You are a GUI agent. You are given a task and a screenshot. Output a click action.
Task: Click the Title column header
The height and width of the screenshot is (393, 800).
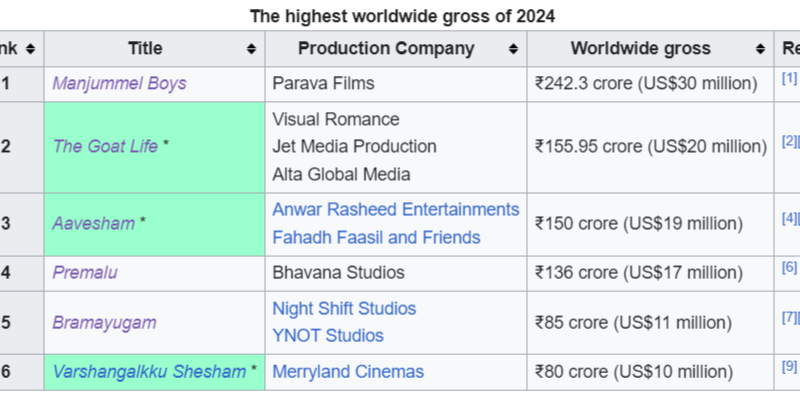click(155, 48)
